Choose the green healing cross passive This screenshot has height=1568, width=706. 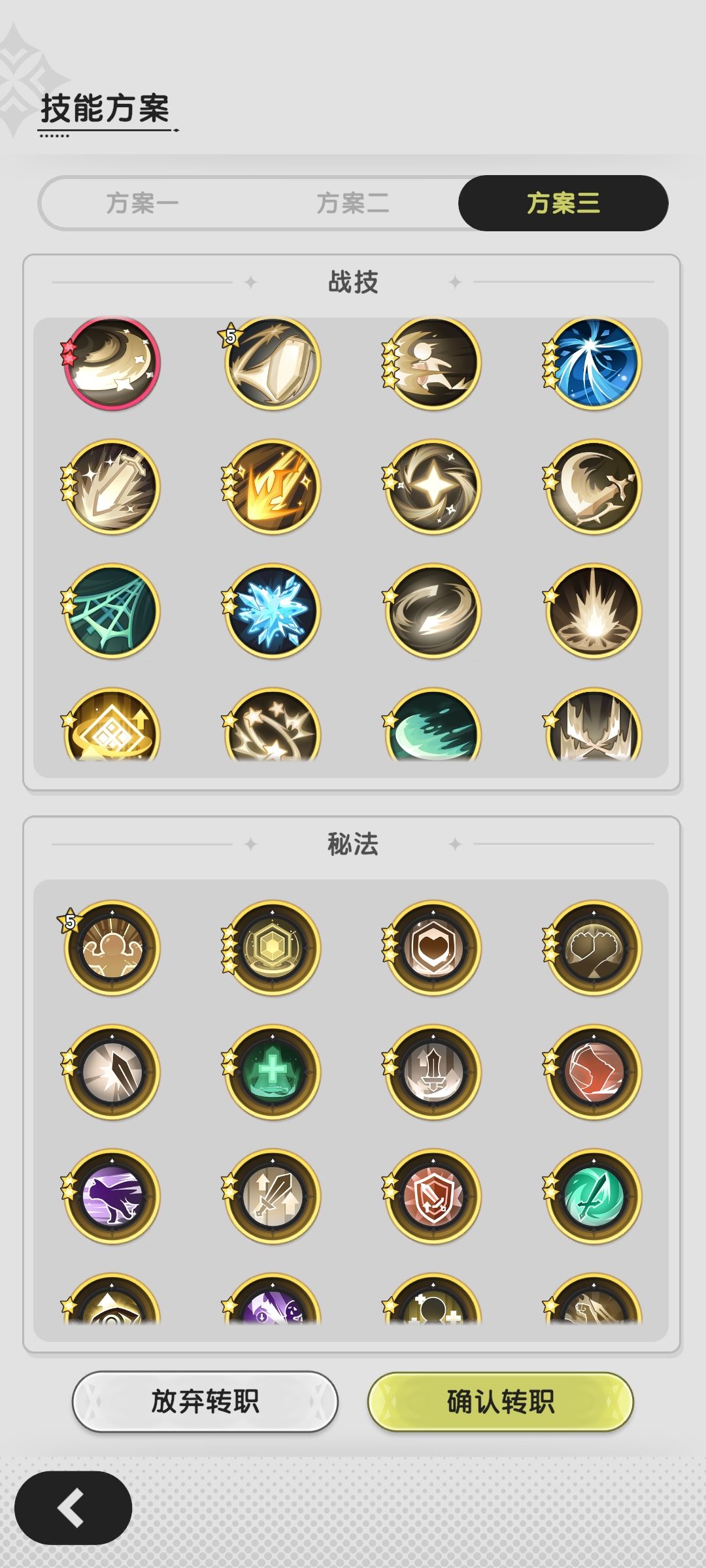tap(273, 1072)
